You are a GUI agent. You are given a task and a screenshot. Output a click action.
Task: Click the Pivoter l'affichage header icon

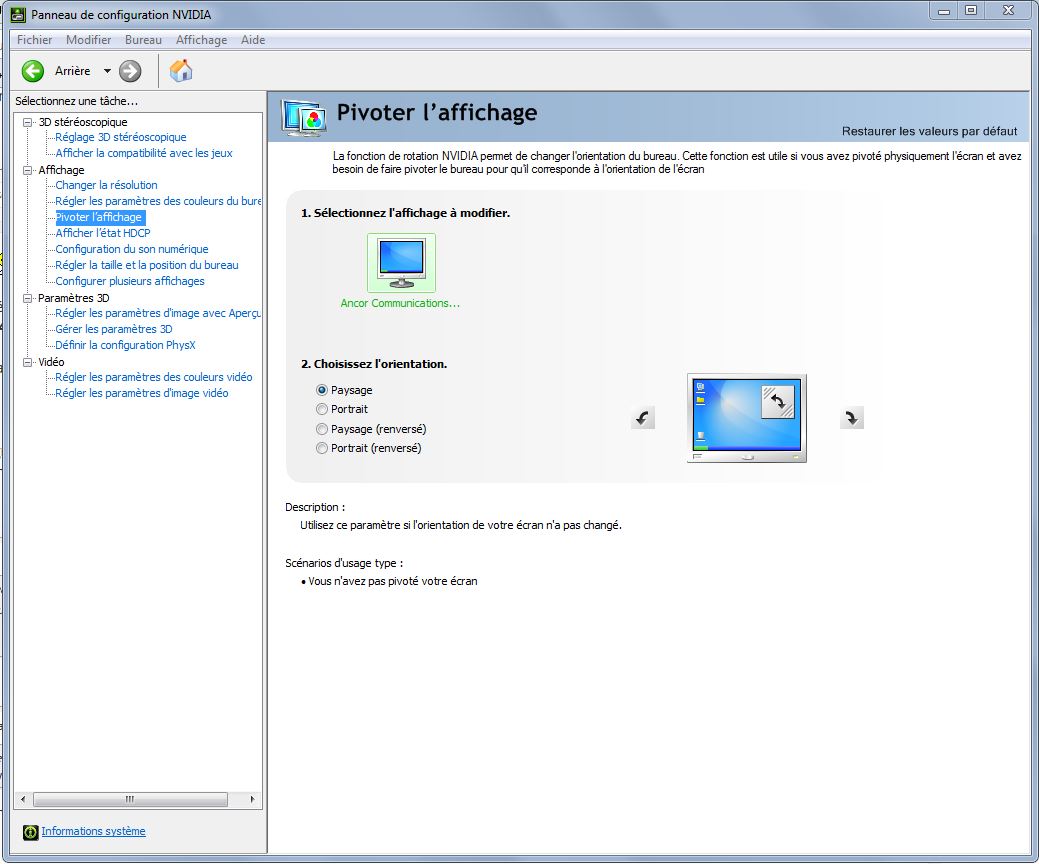[303, 118]
